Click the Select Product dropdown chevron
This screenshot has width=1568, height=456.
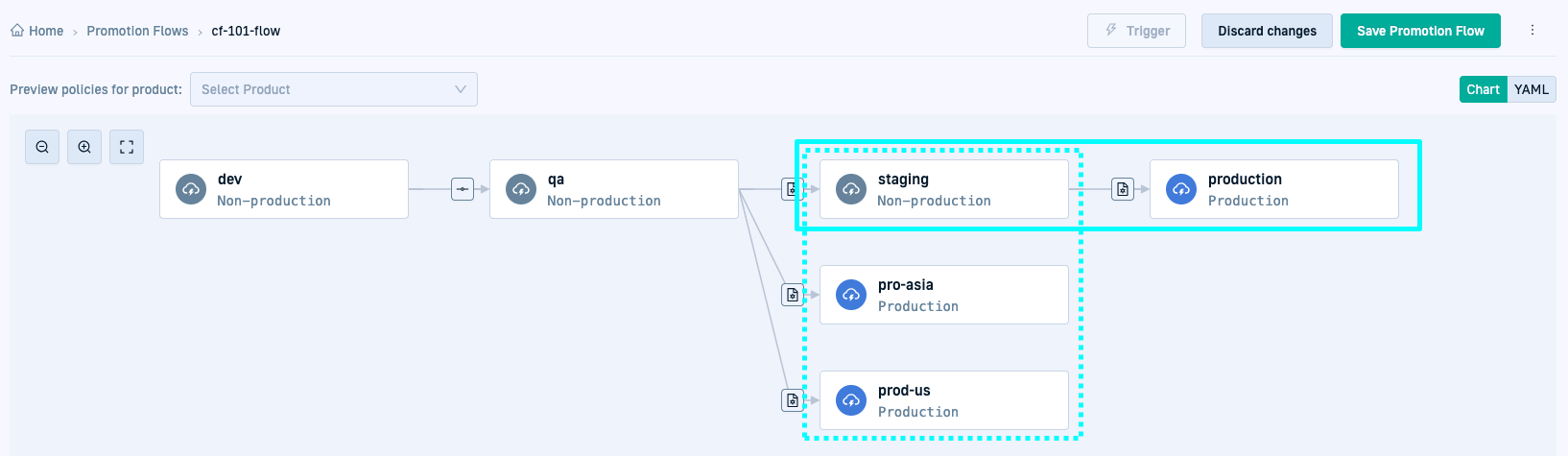[461, 89]
